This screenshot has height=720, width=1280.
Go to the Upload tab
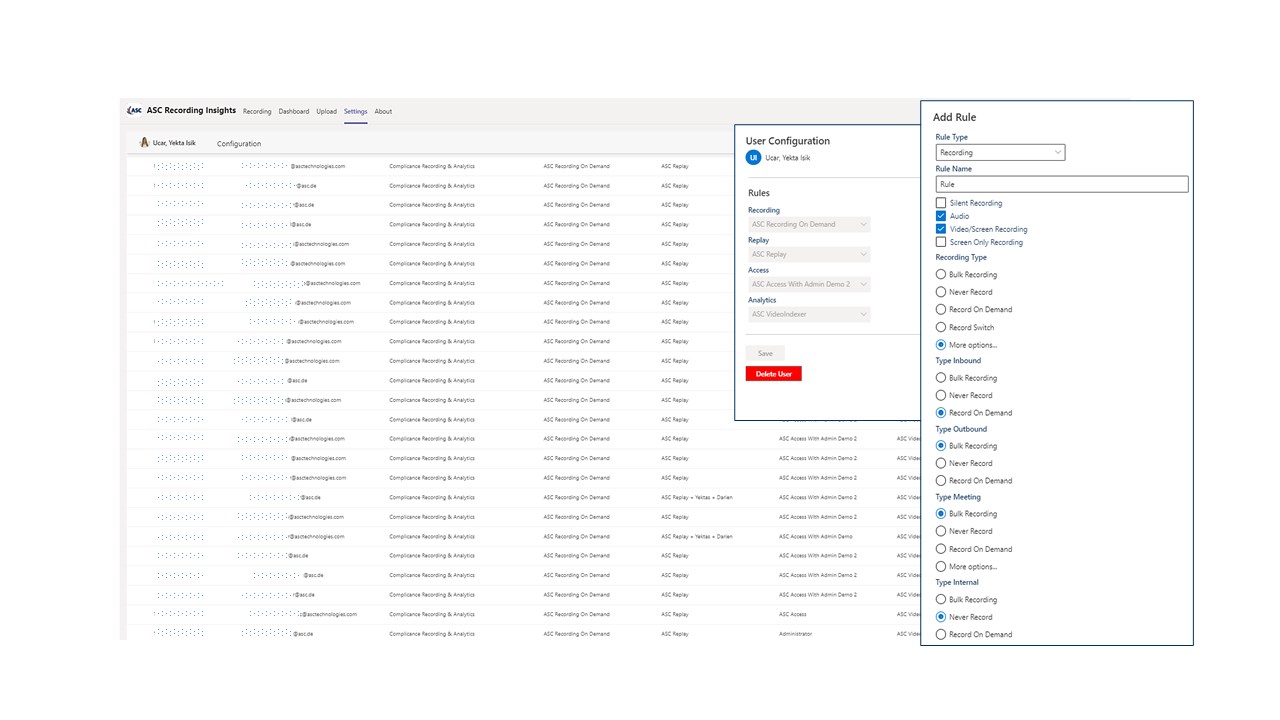[x=327, y=111]
